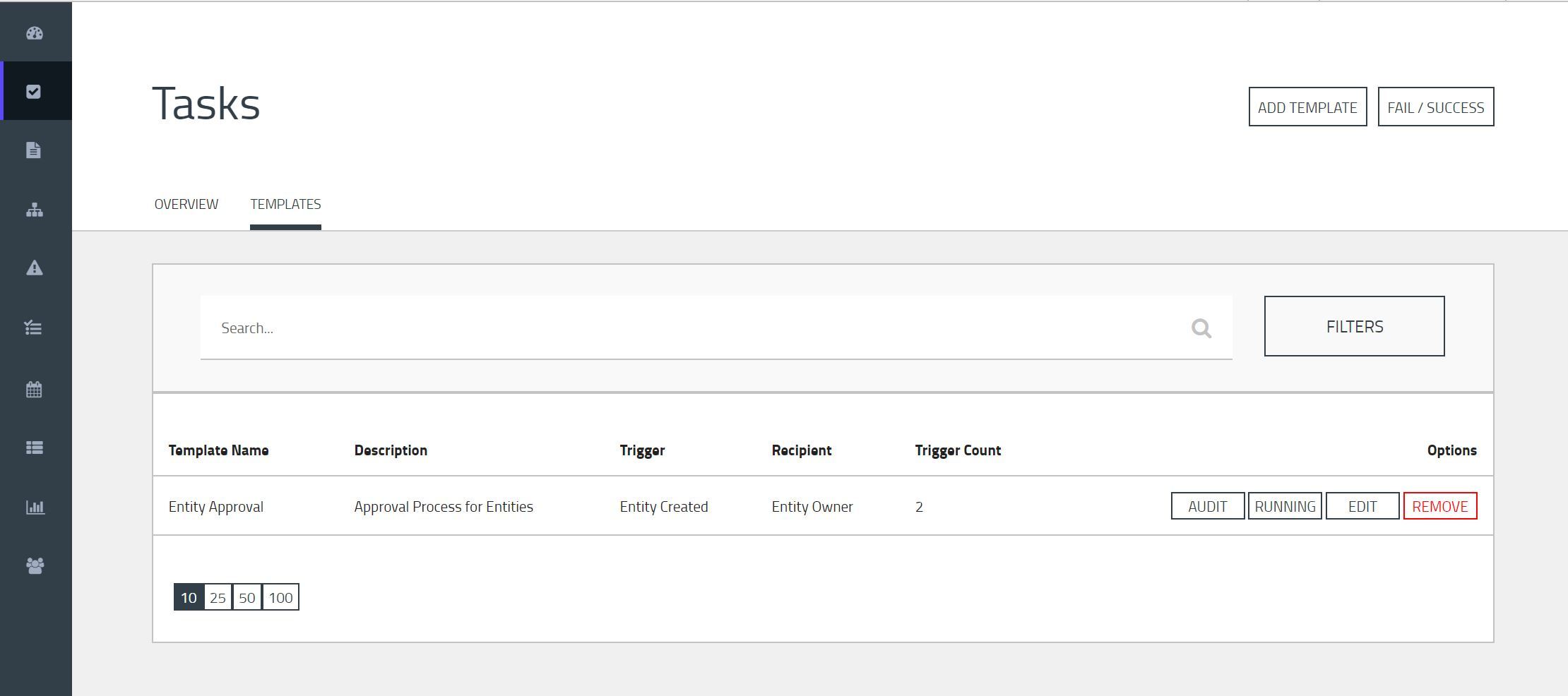Open the checklist icon in sidebar
Viewport: 1568px width, 696px height.
click(33, 328)
